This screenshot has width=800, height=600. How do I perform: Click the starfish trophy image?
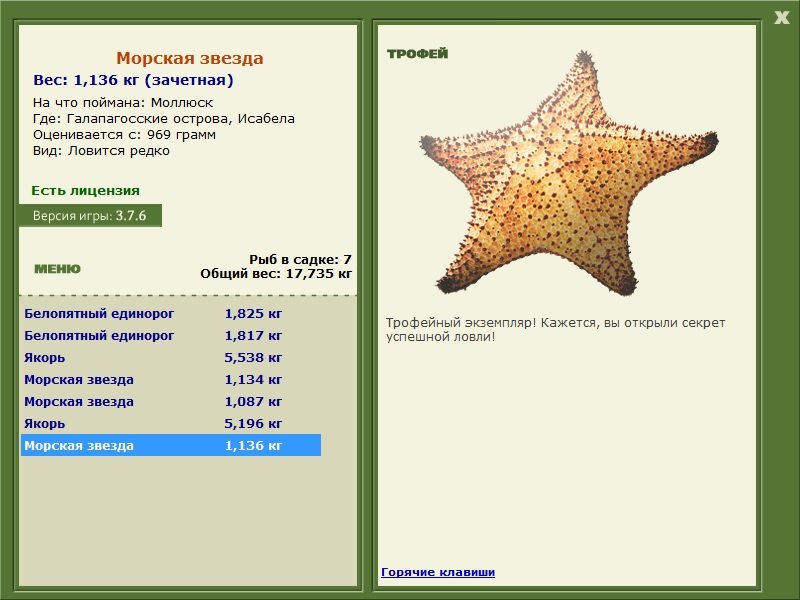(569, 173)
